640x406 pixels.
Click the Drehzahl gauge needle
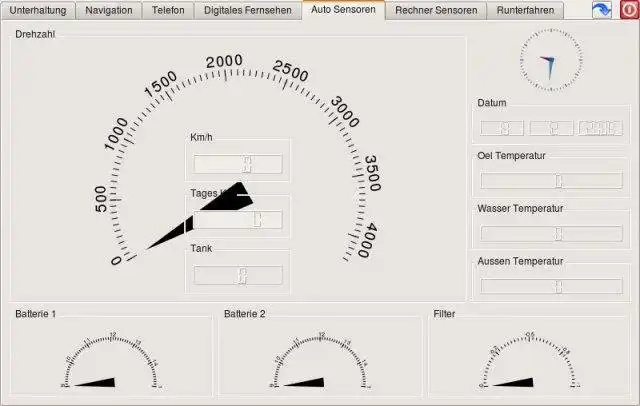point(200,215)
